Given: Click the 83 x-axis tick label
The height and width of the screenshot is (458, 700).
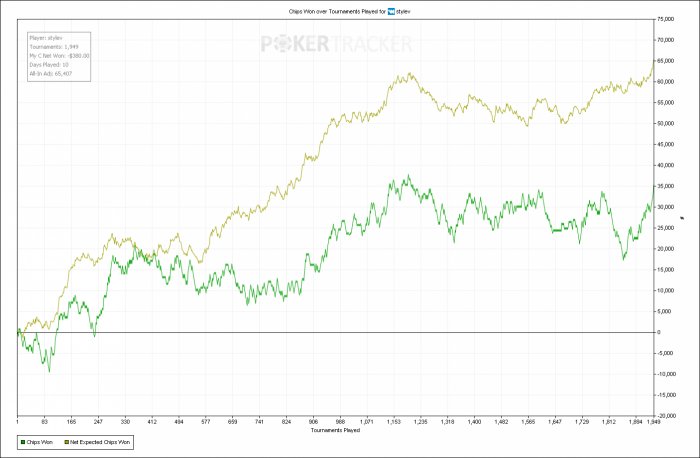Looking at the screenshot, I should click(45, 422).
